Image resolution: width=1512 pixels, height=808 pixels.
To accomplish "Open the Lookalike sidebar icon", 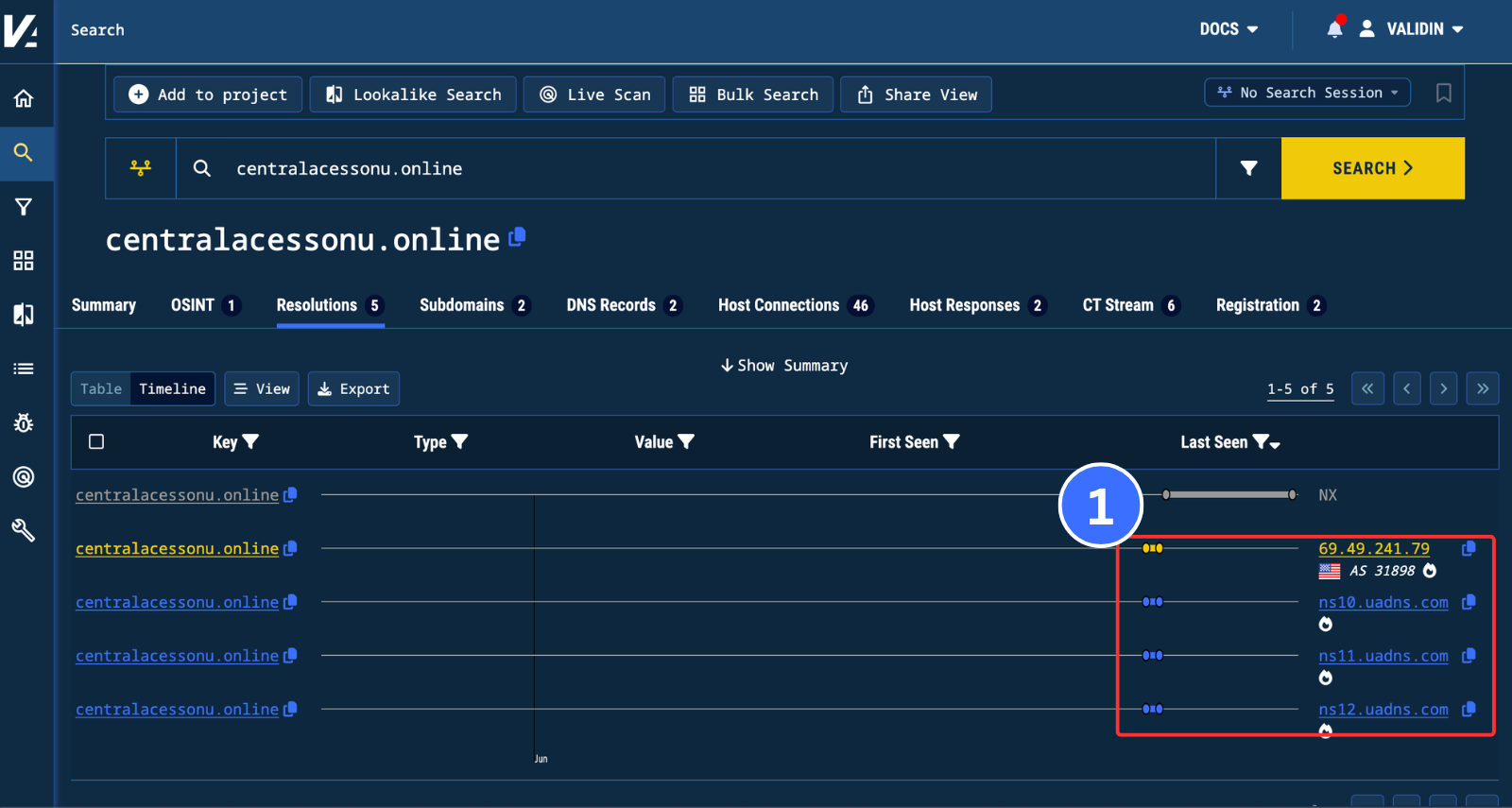I will 24,315.
